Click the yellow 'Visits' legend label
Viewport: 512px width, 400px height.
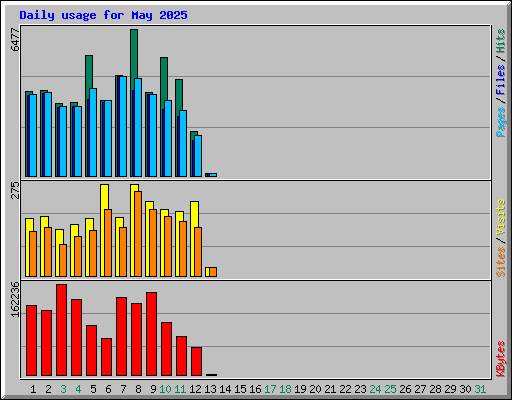click(x=501, y=217)
